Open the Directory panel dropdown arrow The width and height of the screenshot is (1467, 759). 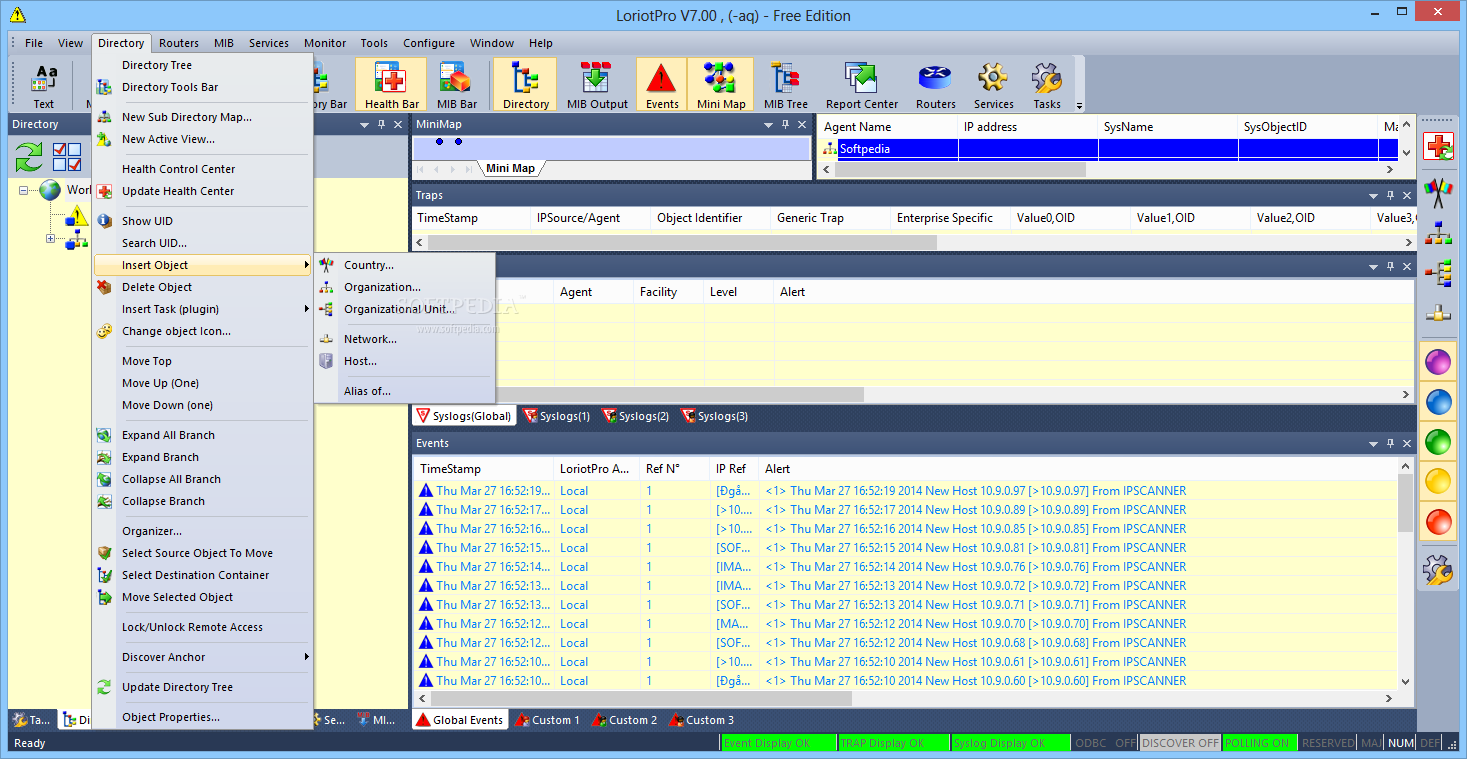pos(364,125)
